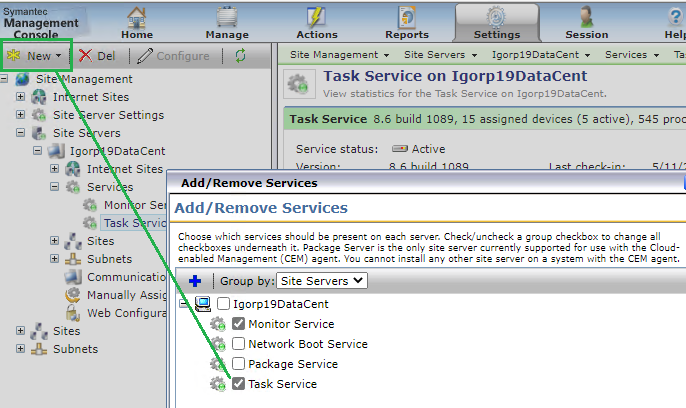
Task: Expand the Internet Sites node under Site Management
Action: click(x=20, y=96)
